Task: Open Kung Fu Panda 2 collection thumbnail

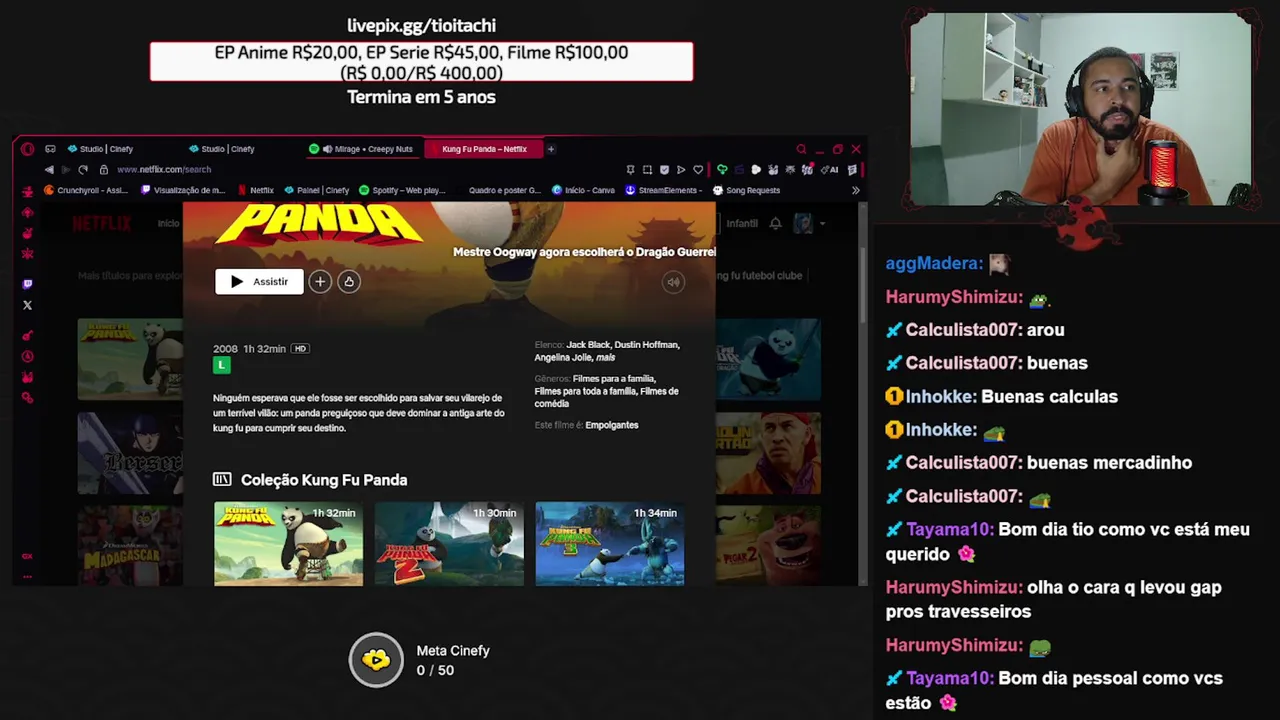Action: click(449, 544)
